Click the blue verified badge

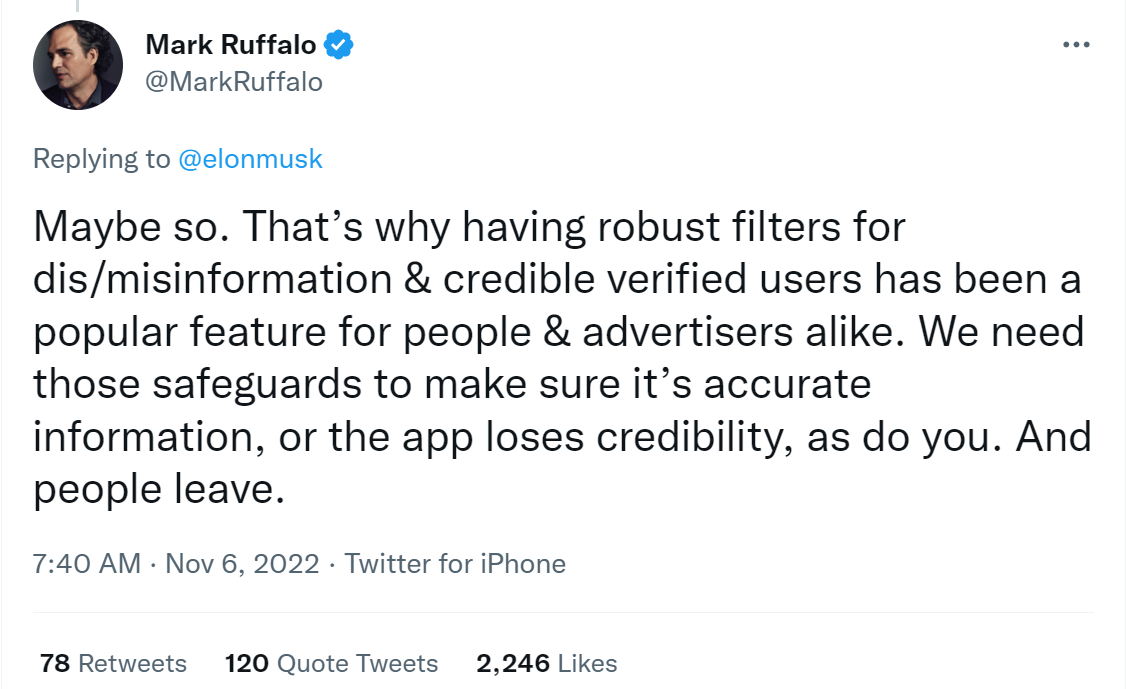[340, 45]
